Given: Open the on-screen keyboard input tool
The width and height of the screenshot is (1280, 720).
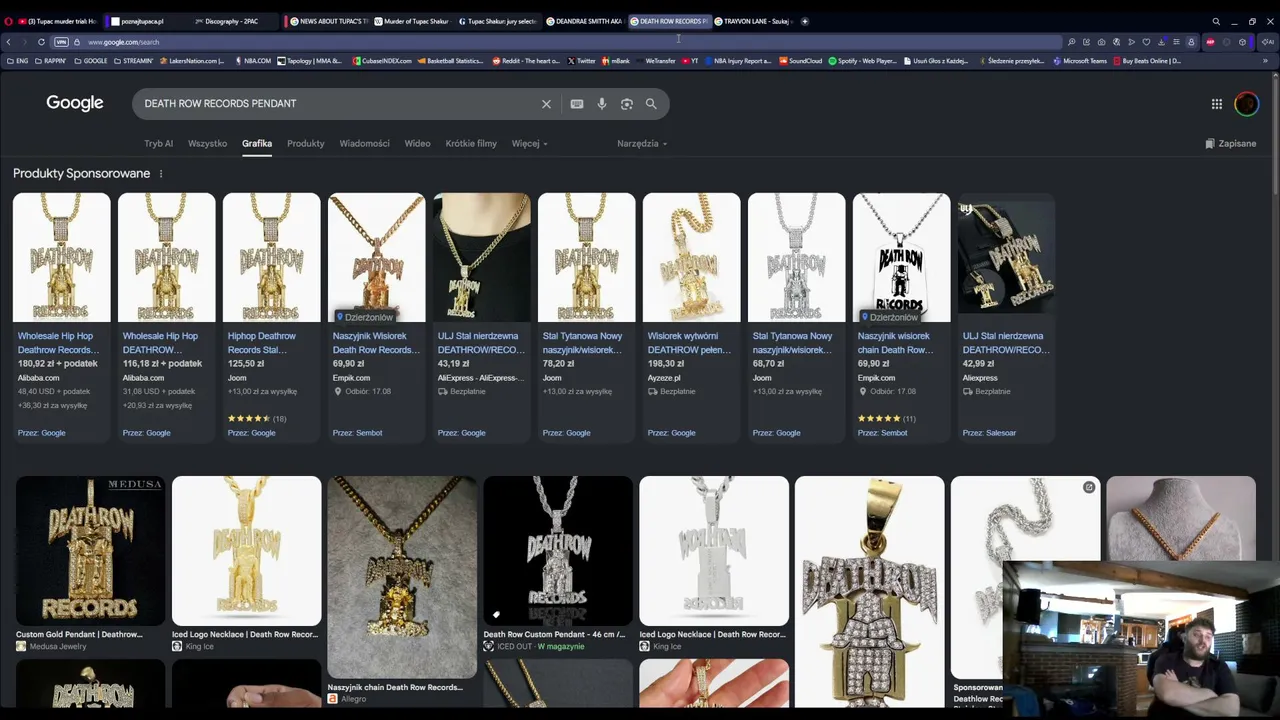Looking at the screenshot, I should pos(577,104).
